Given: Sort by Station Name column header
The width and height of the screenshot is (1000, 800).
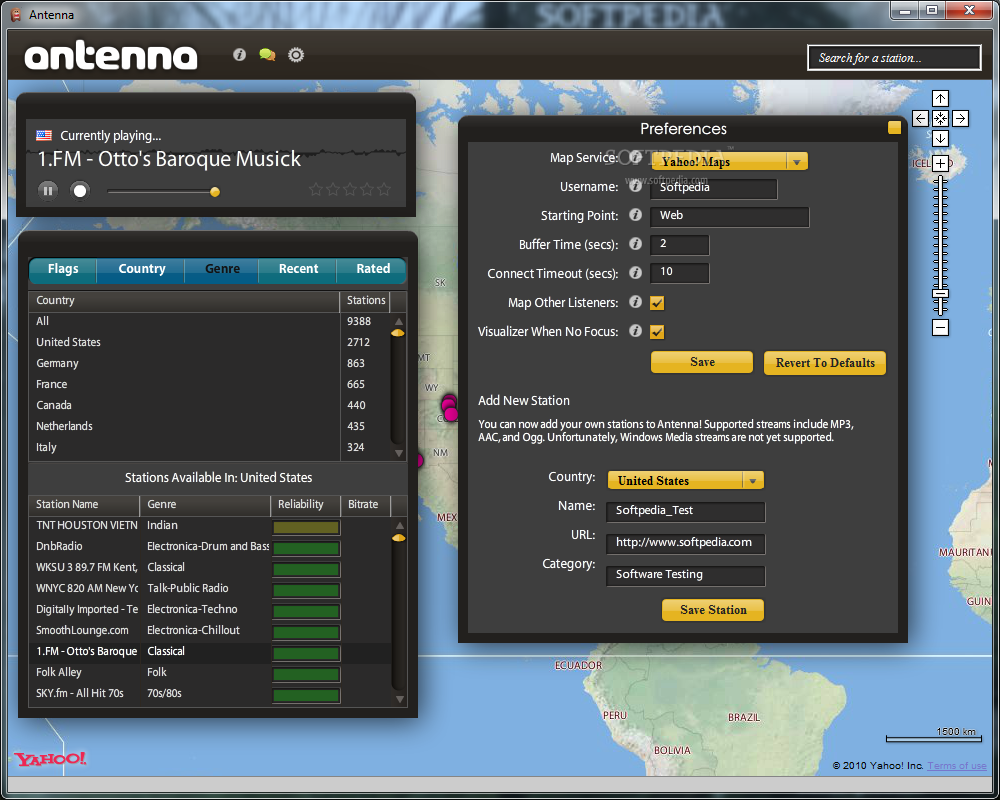Looking at the screenshot, I should (x=84, y=505).
